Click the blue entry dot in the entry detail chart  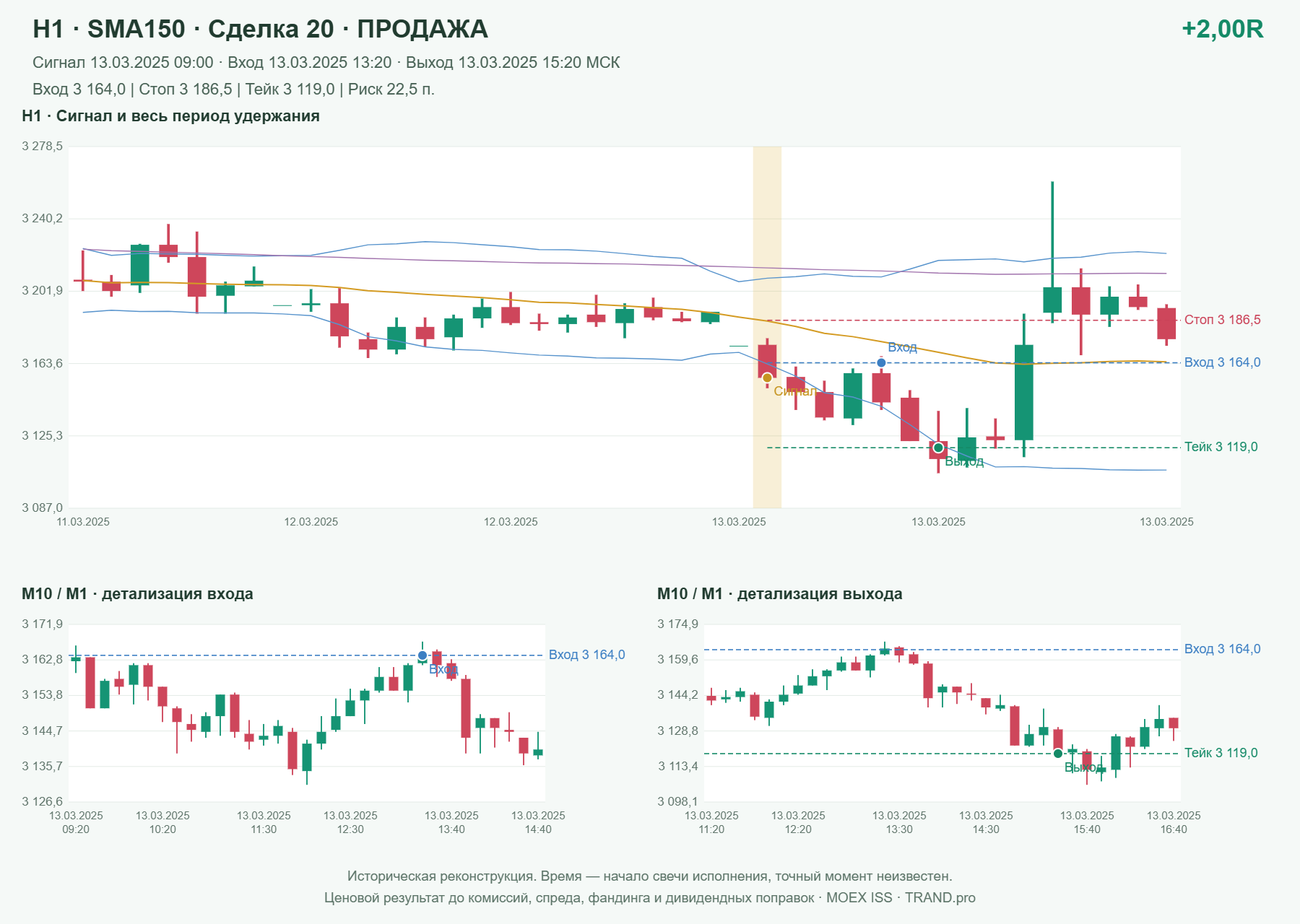(x=422, y=655)
